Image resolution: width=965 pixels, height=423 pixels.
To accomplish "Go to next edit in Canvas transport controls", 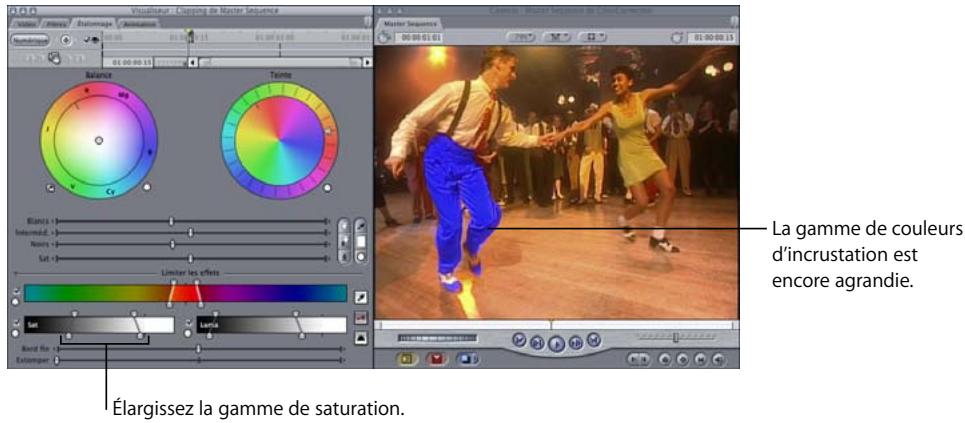I will (593, 339).
